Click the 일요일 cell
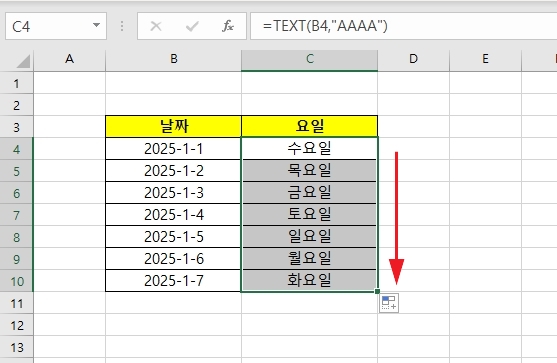557x363 pixels. coord(309,237)
